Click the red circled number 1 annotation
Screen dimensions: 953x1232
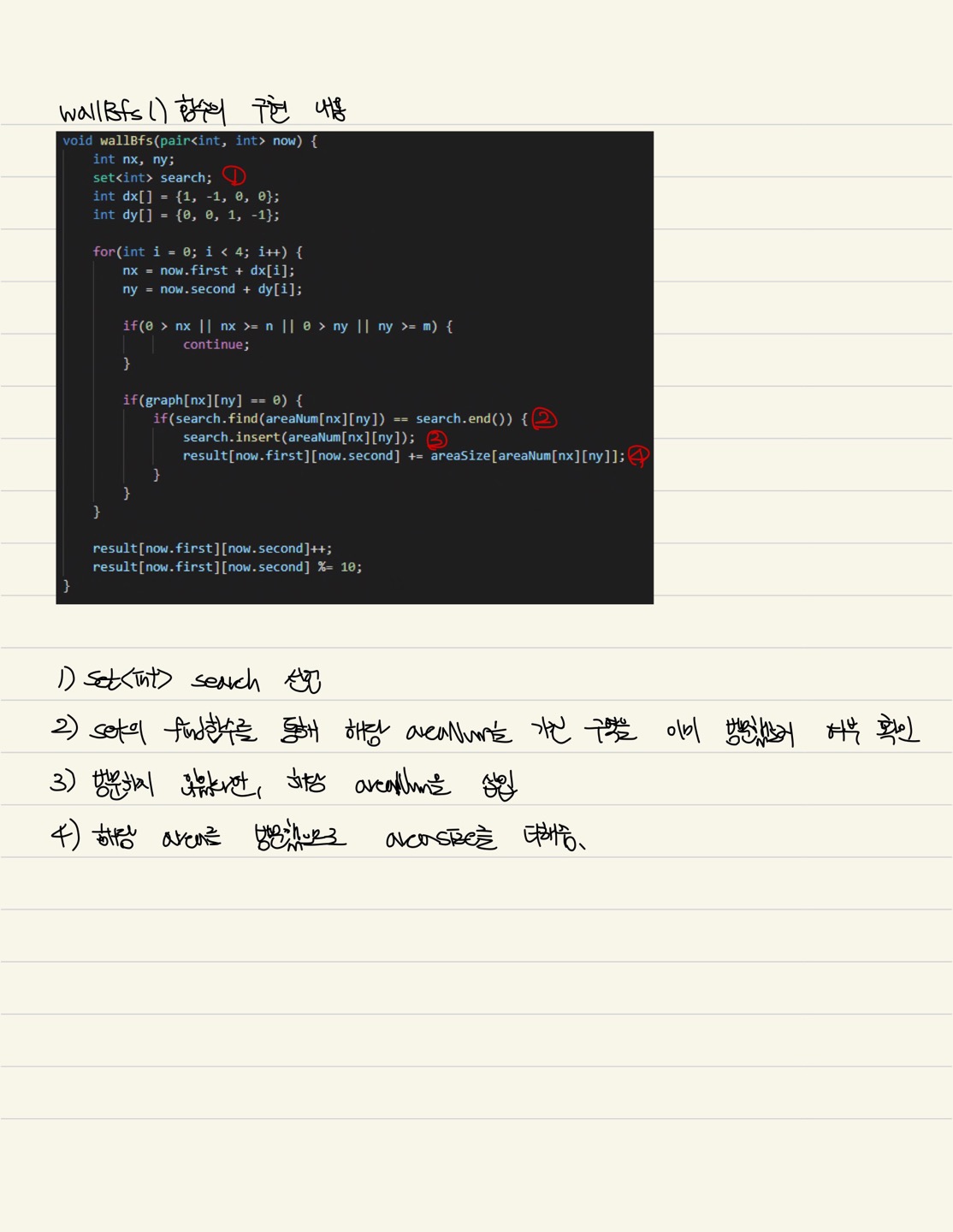click(234, 175)
